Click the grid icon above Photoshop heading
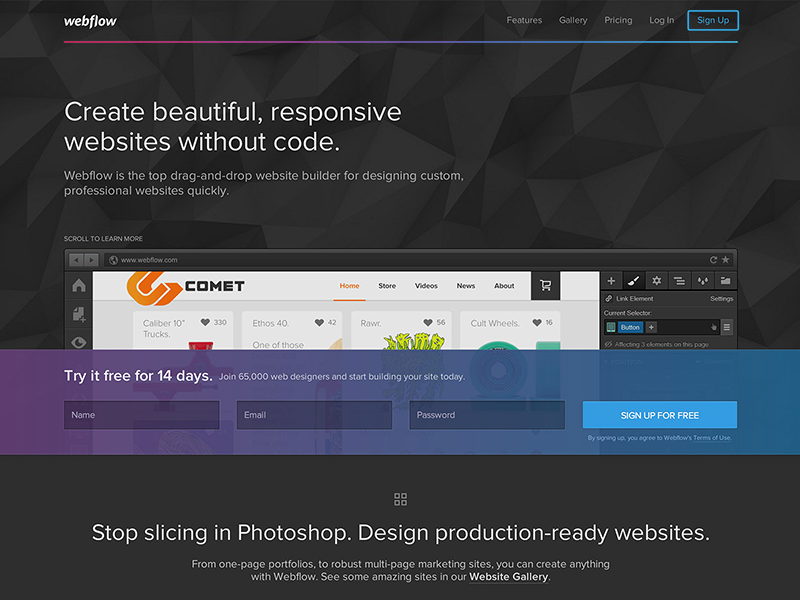The width and height of the screenshot is (800, 600). click(401, 499)
